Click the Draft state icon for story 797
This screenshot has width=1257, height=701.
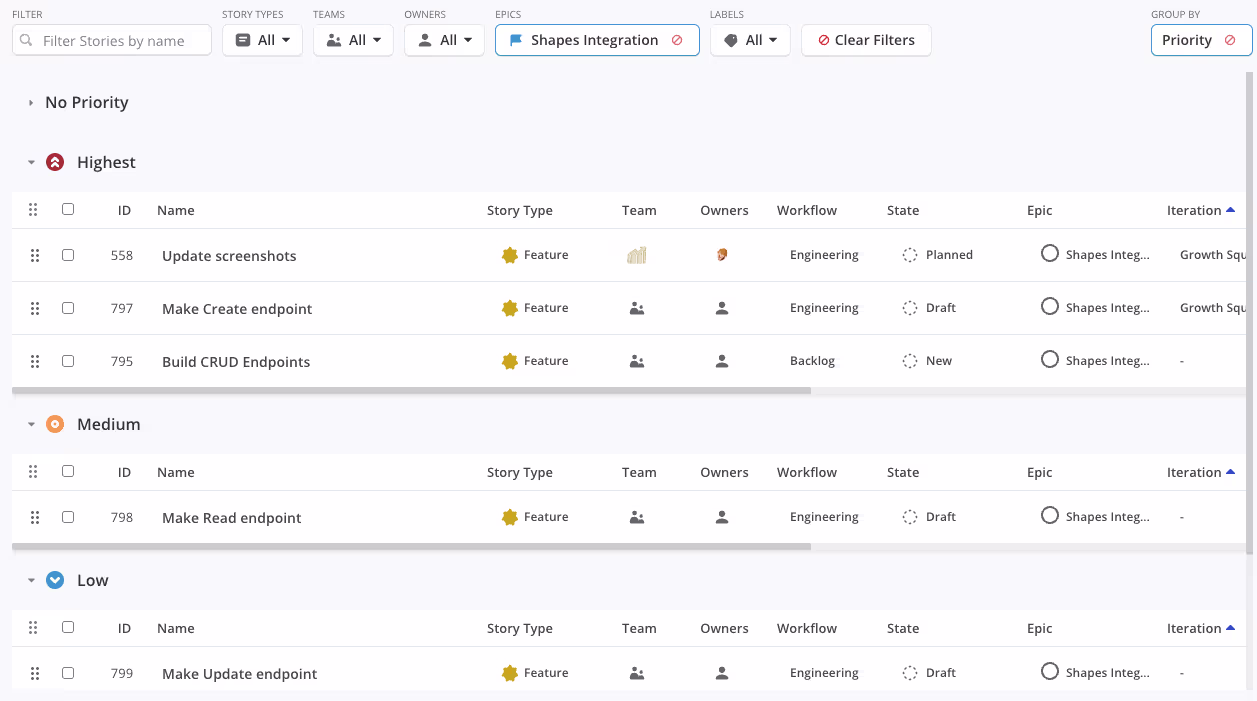coord(910,308)
